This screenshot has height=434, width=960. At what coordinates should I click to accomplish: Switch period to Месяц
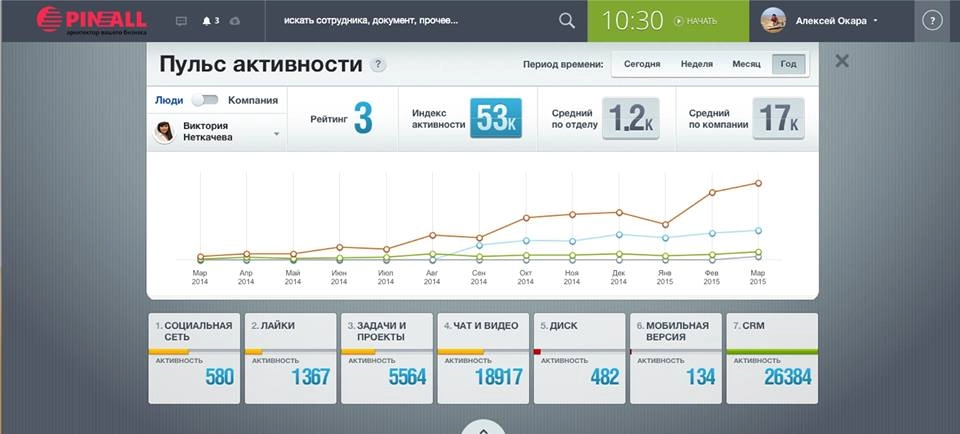click(x=746, y=64)
